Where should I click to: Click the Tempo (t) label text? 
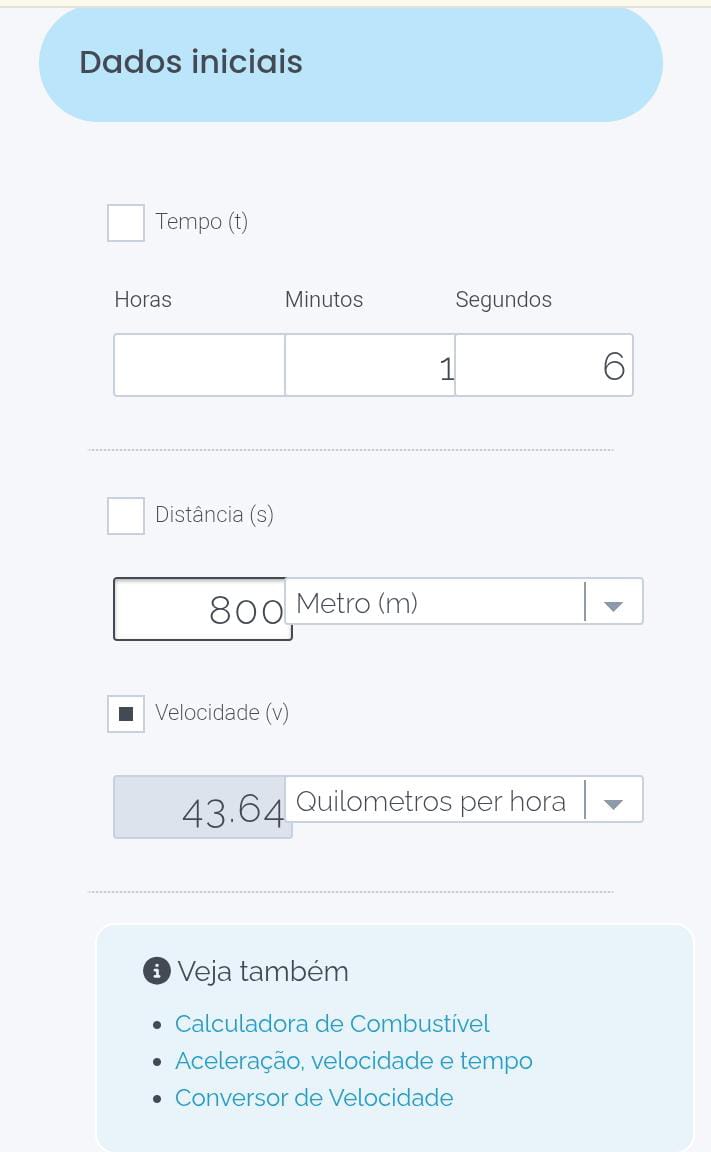(201, 221)
